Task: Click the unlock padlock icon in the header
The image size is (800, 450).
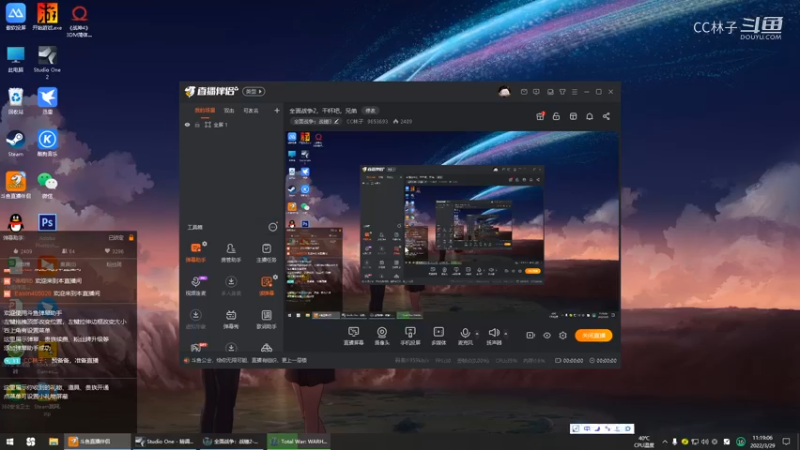Action: click(x=556, y=116)
